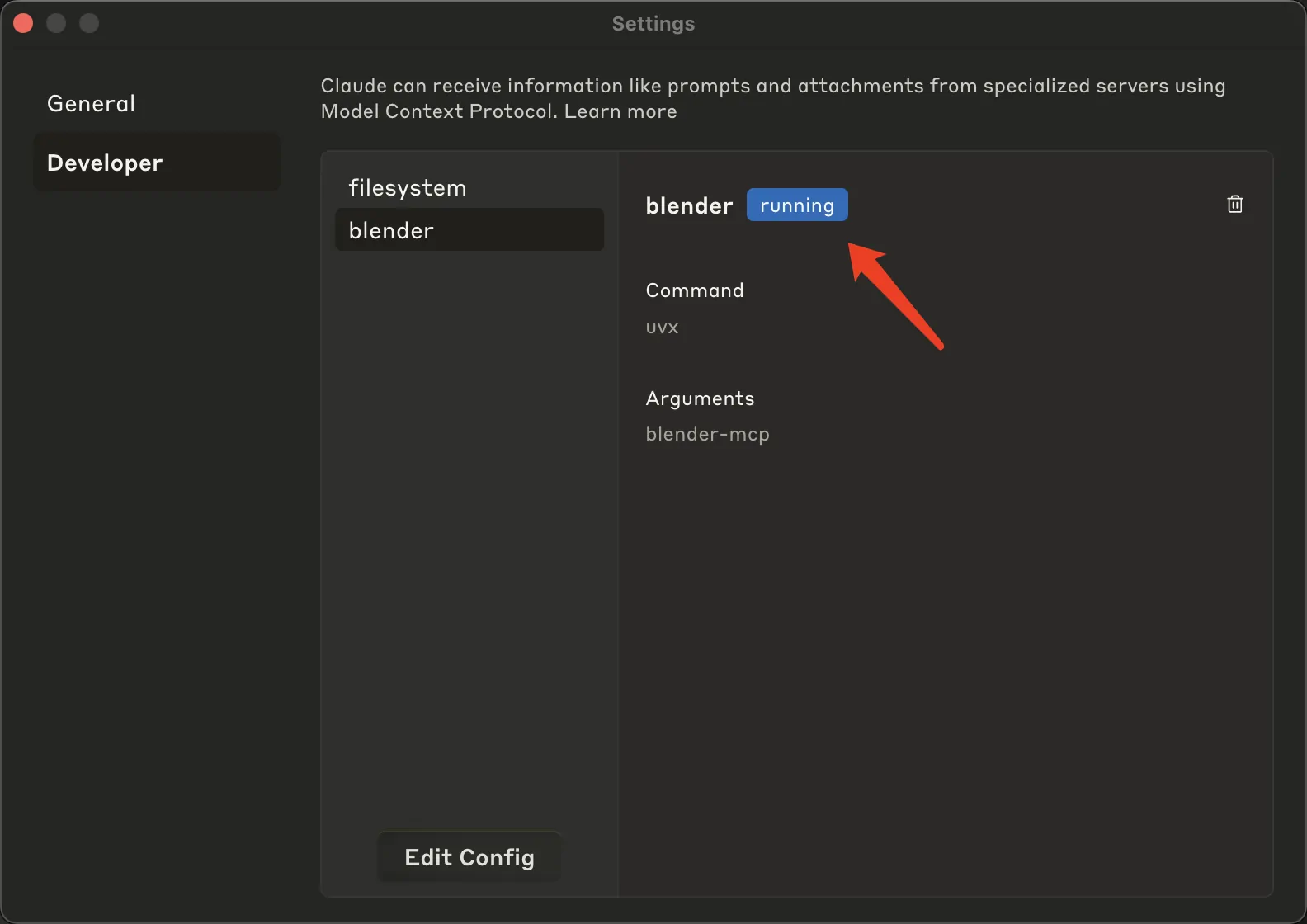Click the Edit Config button

(469, 857)
